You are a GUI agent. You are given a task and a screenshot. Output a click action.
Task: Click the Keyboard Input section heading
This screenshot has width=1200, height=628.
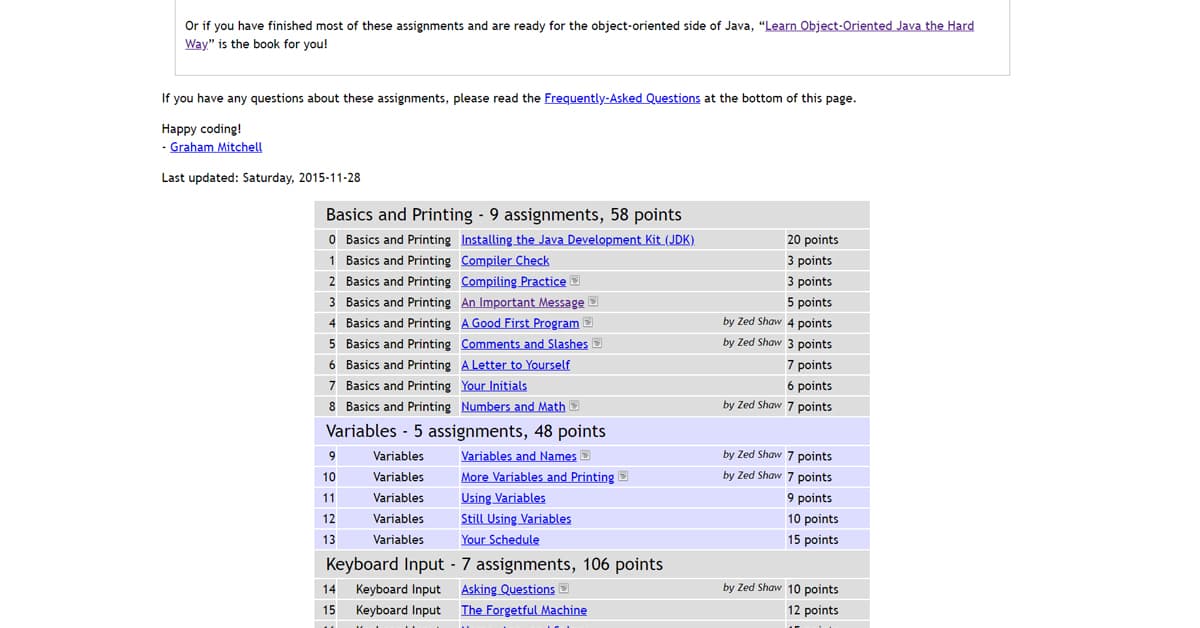pos(494,564)
